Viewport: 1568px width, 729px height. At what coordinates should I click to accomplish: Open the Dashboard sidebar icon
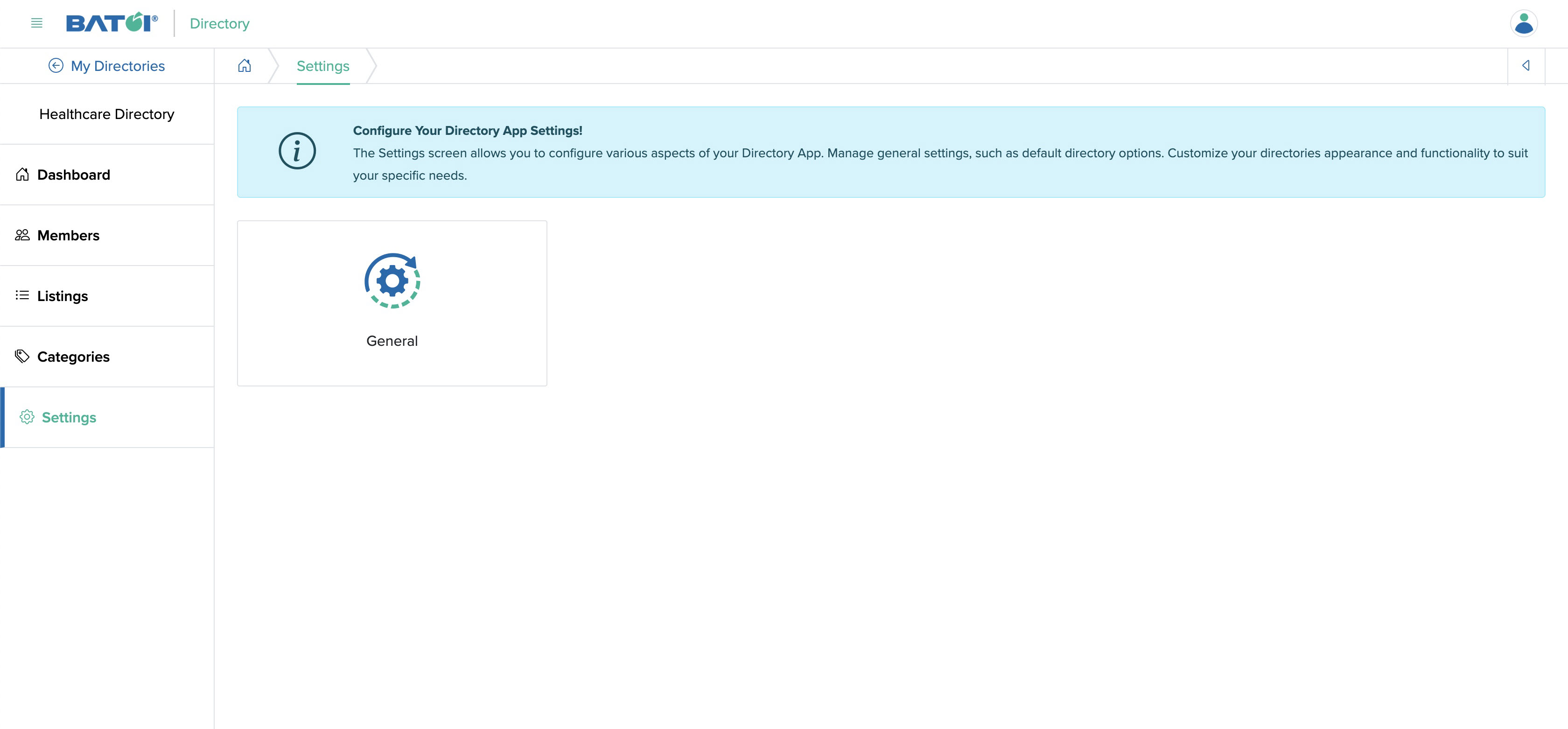coord(22,174)
